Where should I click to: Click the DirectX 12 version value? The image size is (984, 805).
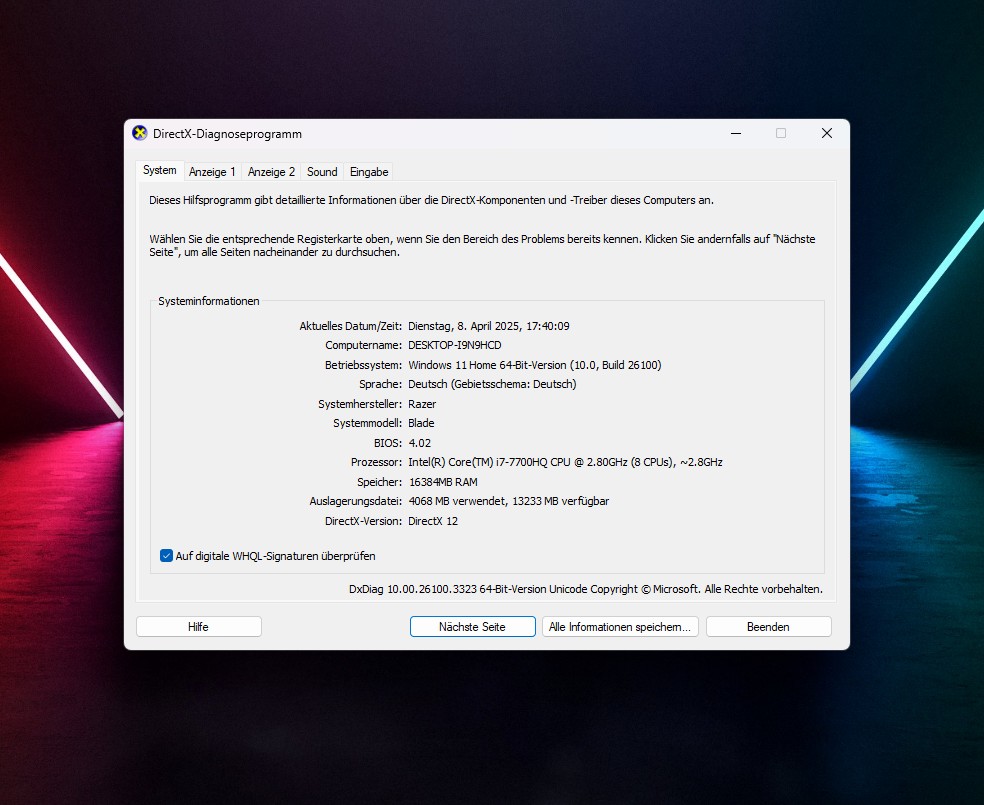click(x=433, y=521)
